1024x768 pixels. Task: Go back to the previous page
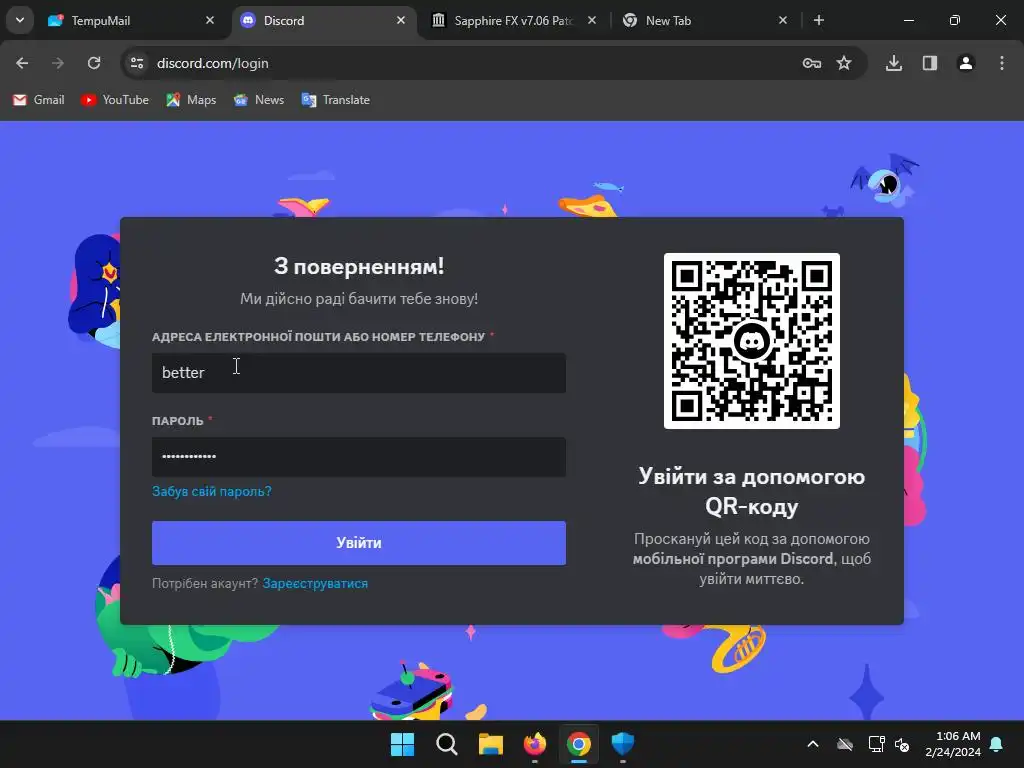22,63
